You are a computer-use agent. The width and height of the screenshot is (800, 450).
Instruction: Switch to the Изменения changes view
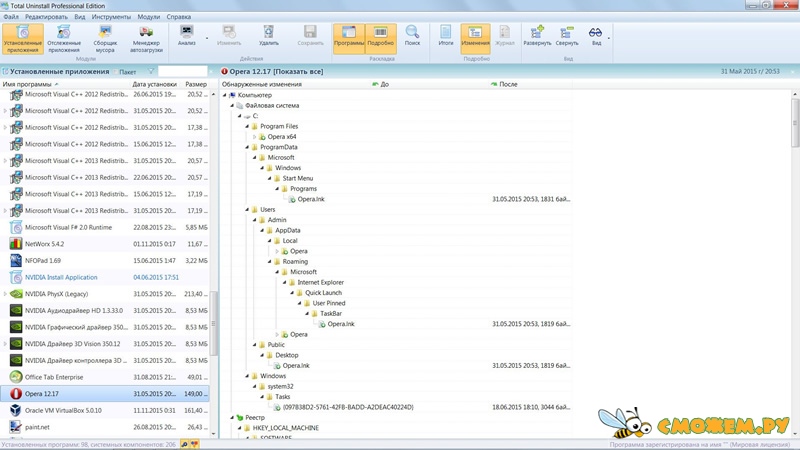click(x=475, y=38)
